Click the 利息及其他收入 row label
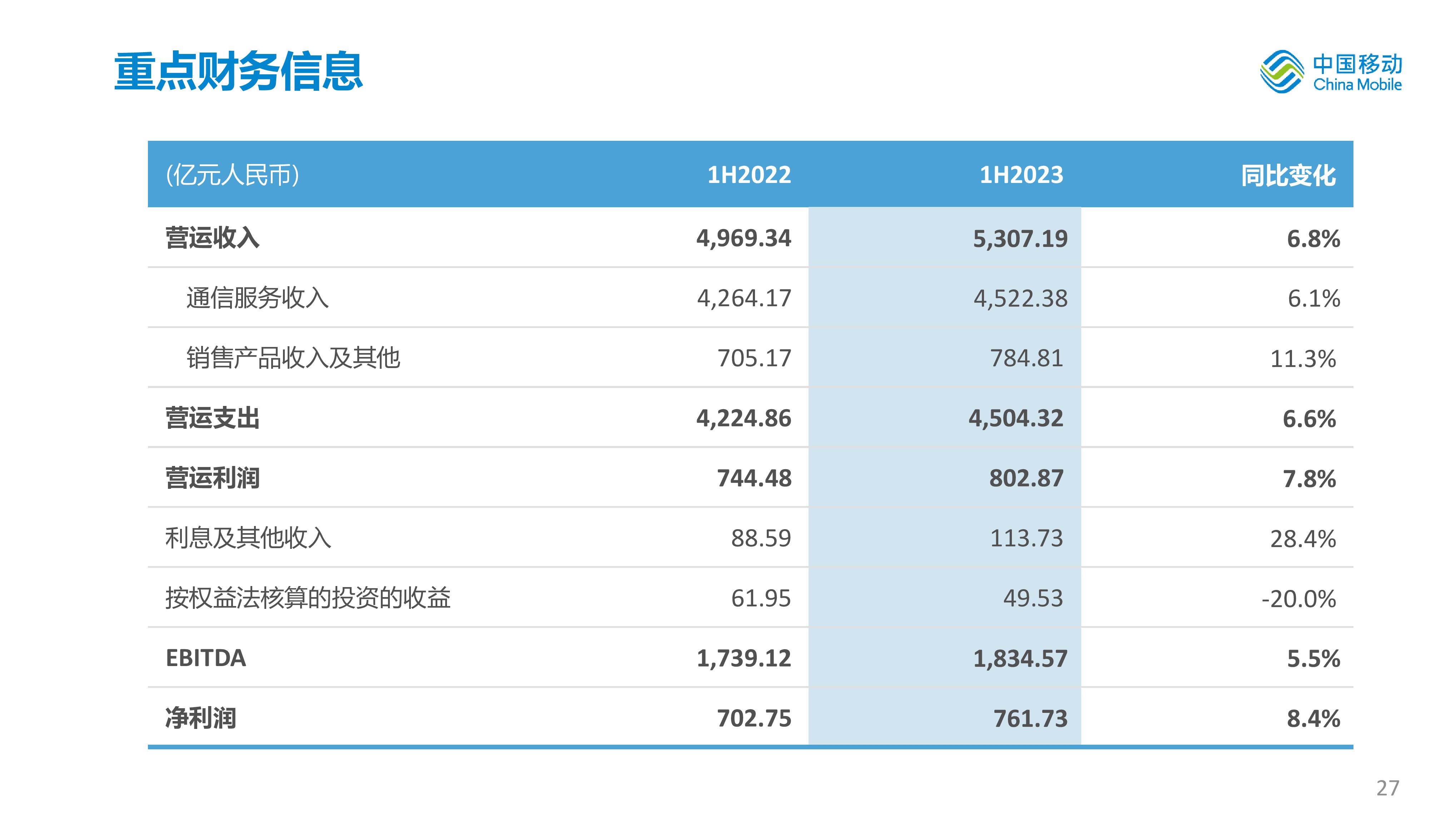This screenshot has height=819, width=1456. [x=248, y=538]
